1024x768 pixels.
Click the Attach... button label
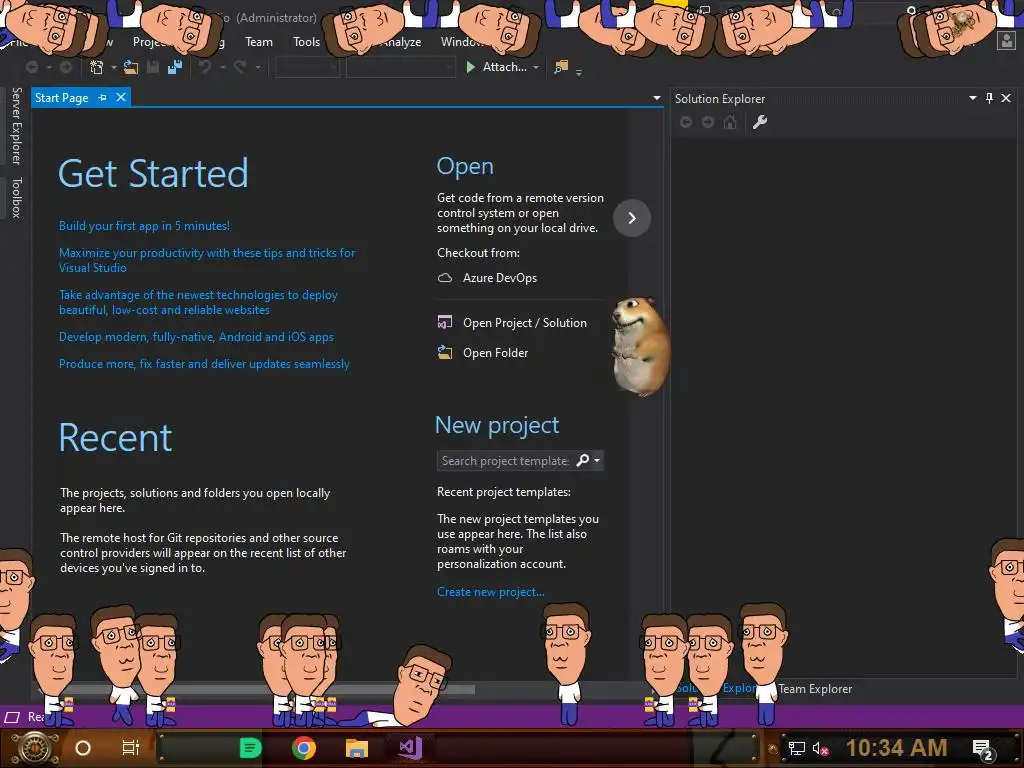(504, 67)
